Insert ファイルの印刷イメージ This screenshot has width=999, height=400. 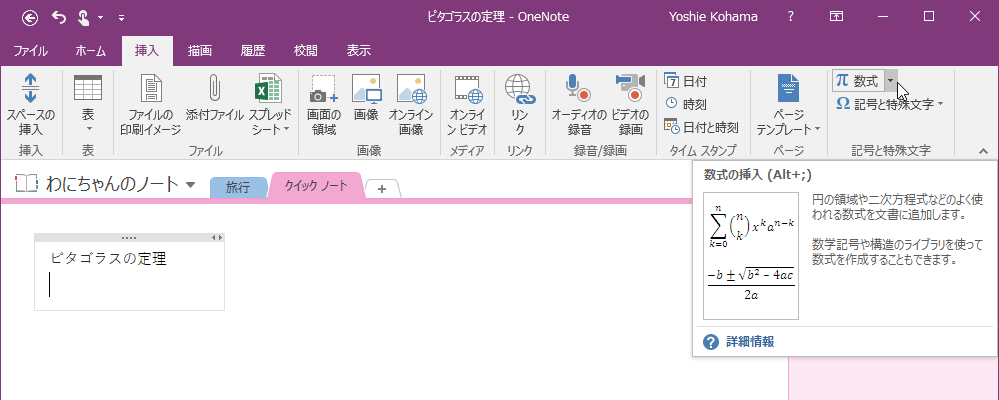(x=151, y=105)
